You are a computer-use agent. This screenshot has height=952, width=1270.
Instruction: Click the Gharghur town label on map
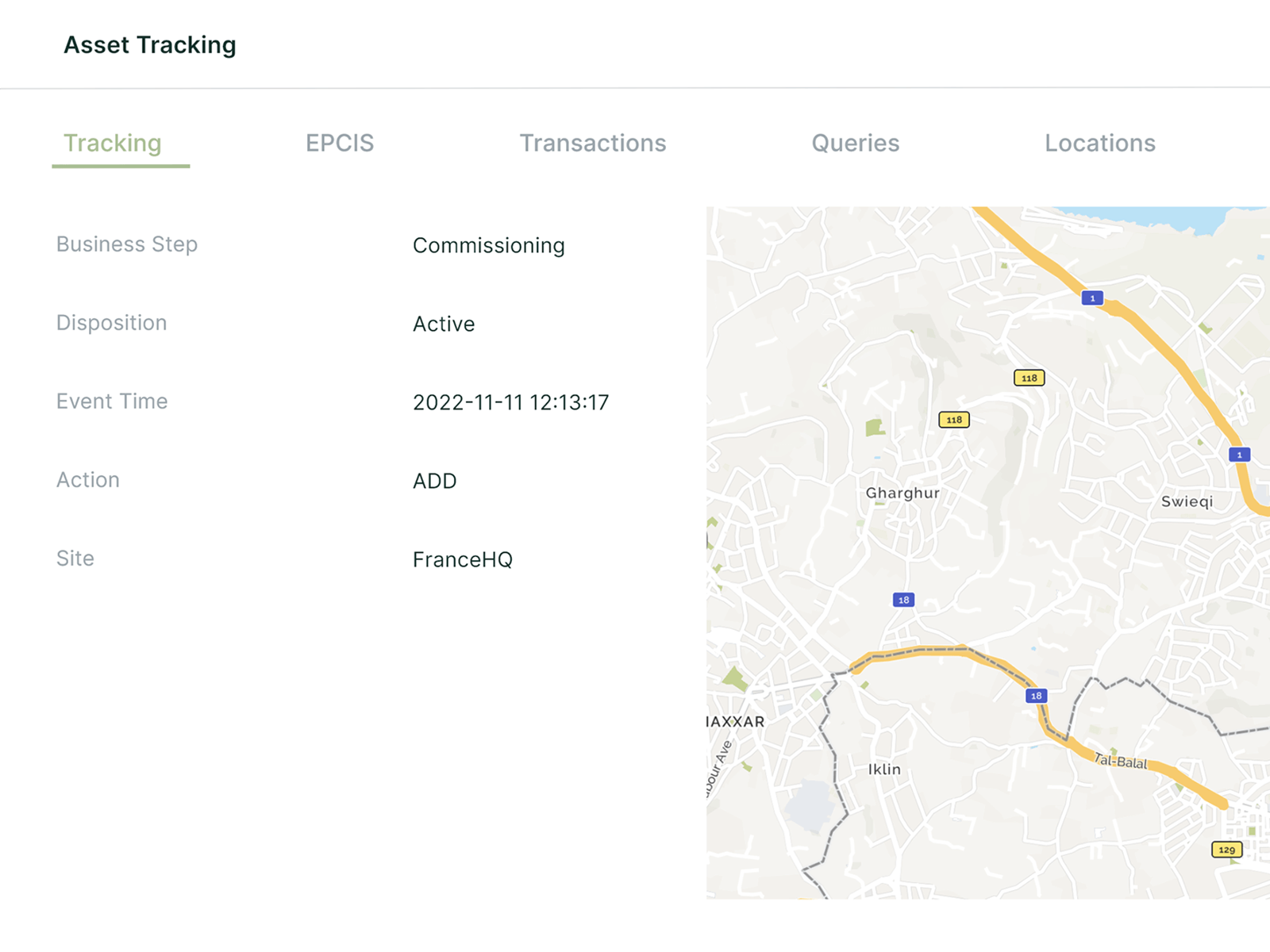pos(902,493)
